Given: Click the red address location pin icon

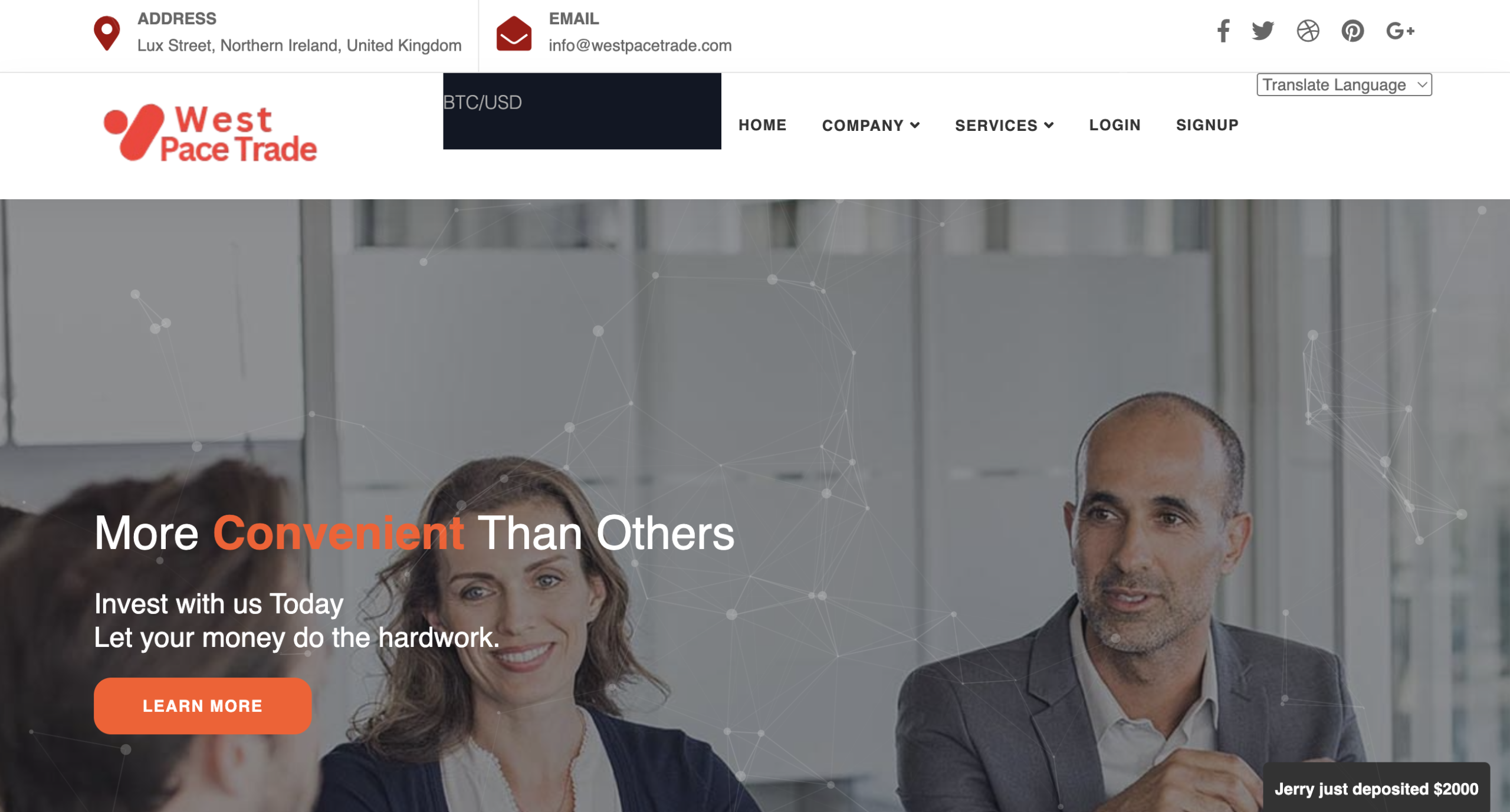Looking at the screenshot, I should click(107, 33).
